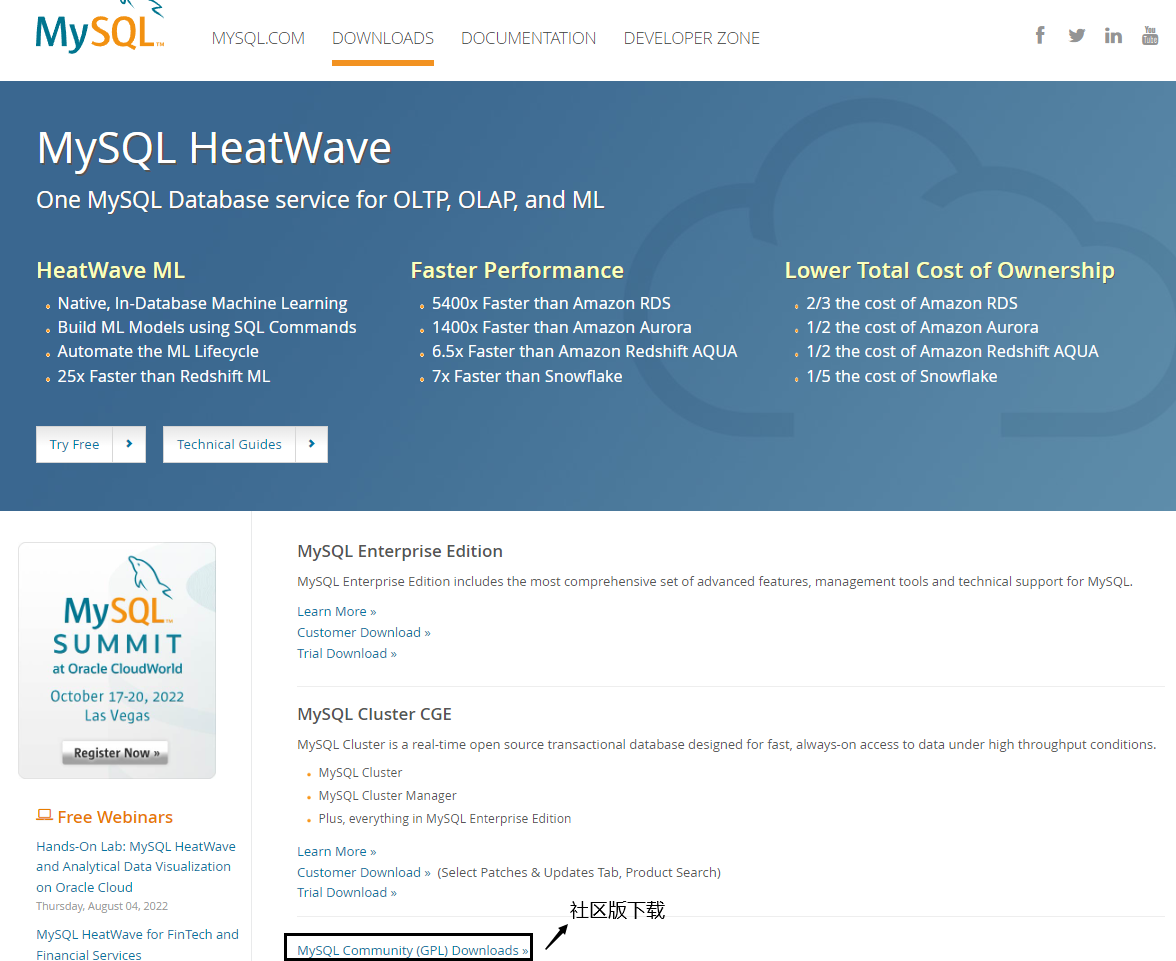Click the MySQL Cluster CGE heading
Viewport: 1176px width, 961px height.
(x=374, y=714)
